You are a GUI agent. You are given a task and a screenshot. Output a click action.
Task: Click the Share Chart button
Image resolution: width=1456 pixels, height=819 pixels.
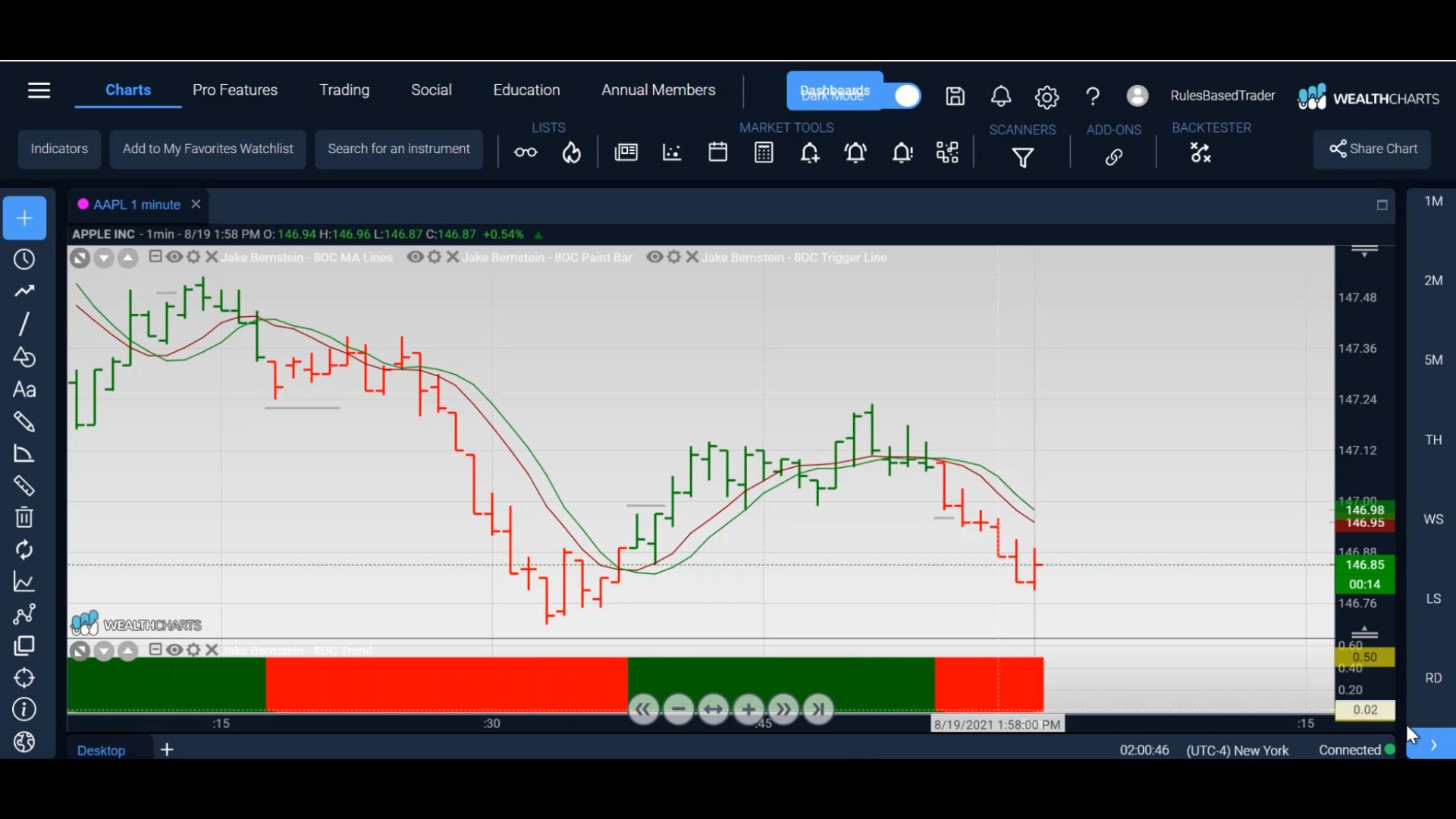1373,149
